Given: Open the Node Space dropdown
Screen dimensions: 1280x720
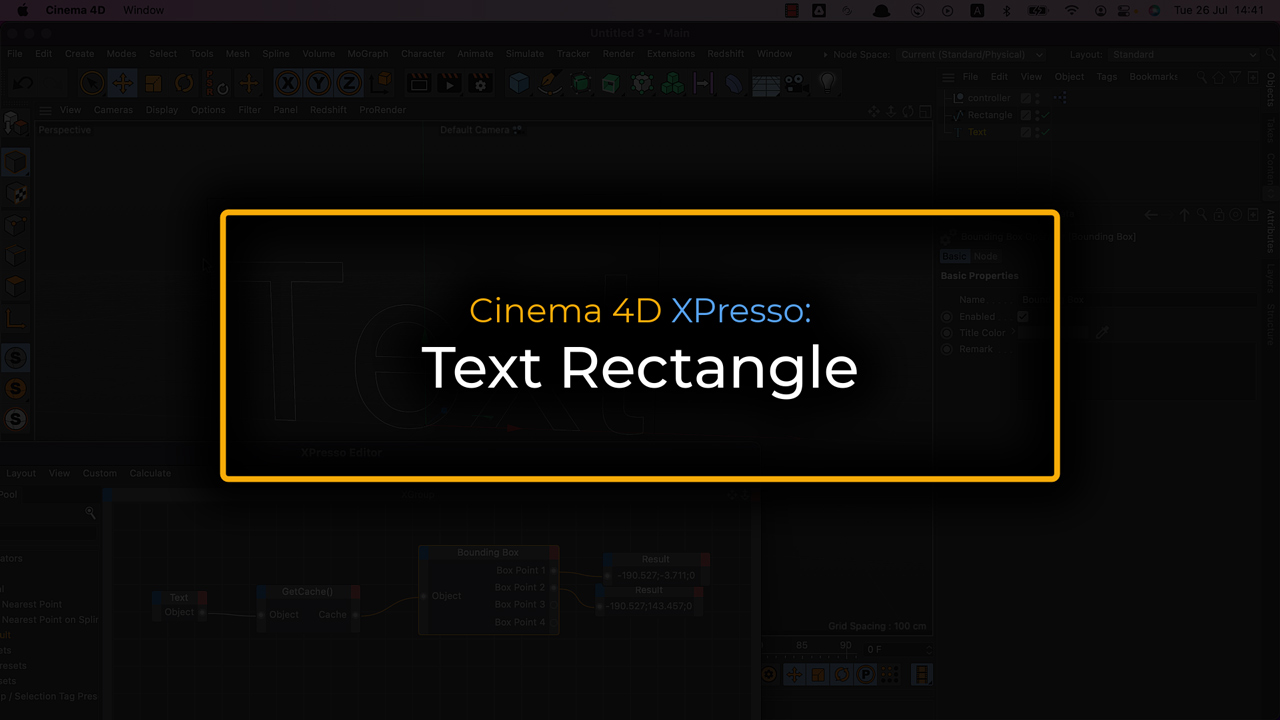Looking at the screenshot, I should [x=971, y=55].
